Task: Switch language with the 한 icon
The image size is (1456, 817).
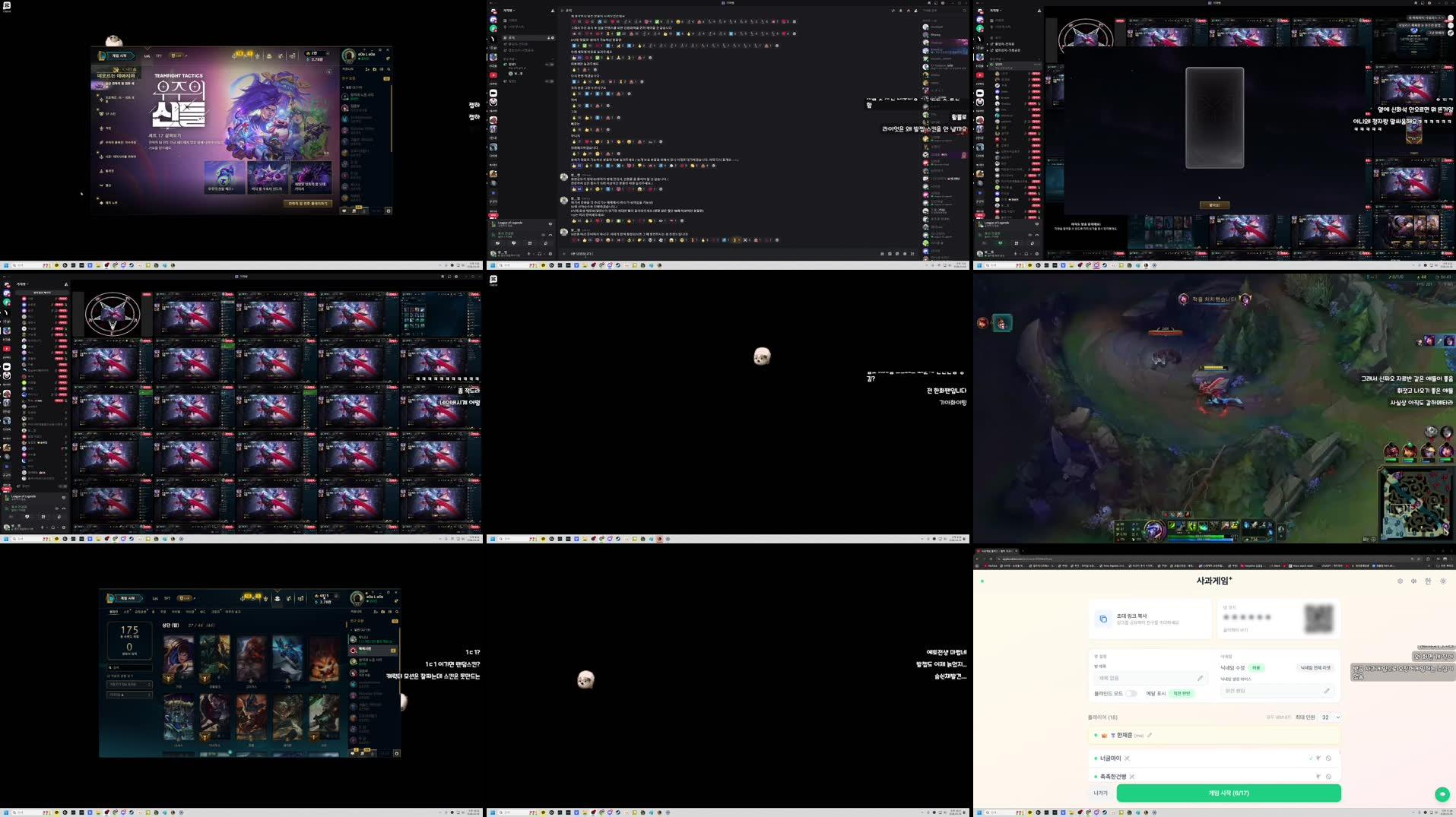Action: click(1428, 581)
